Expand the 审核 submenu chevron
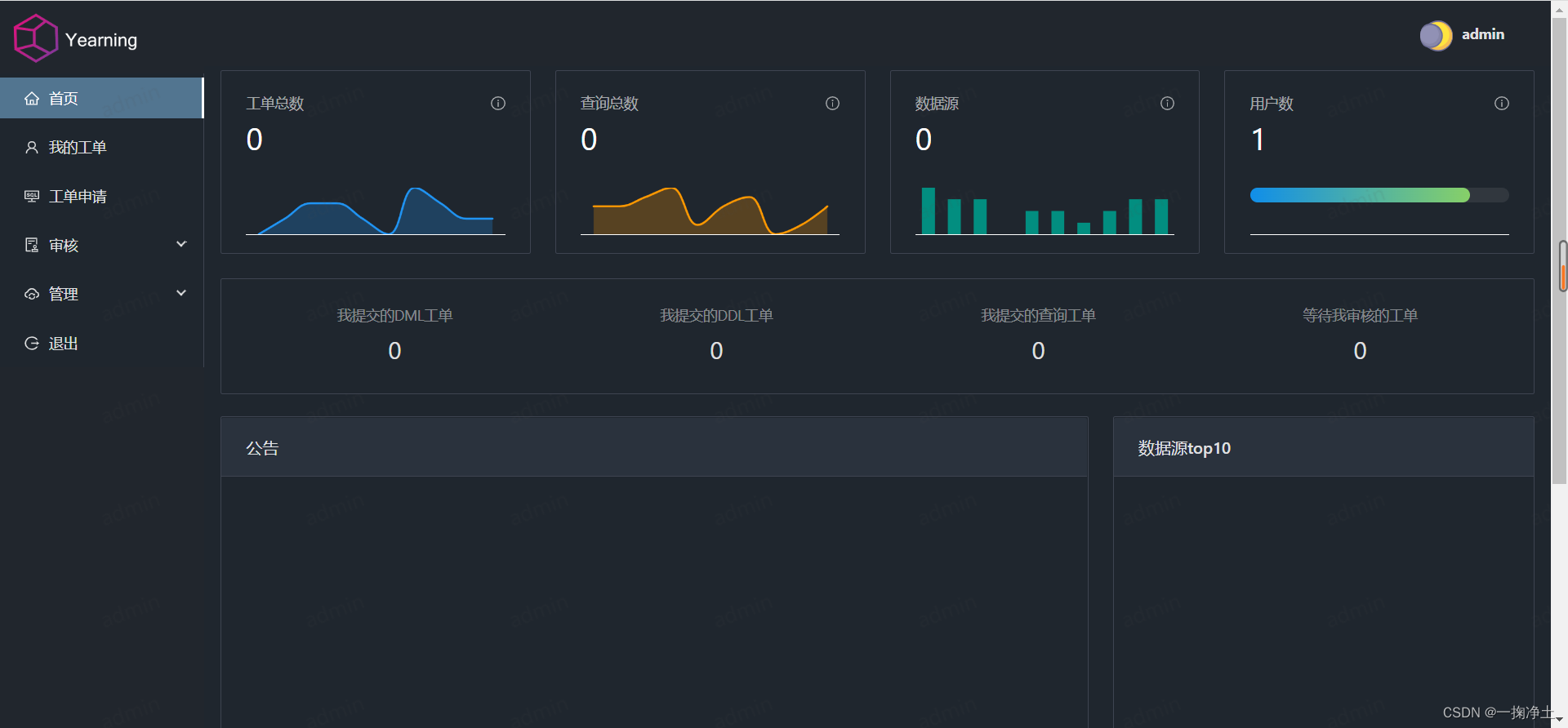This screenshot has height=728, width=1568. click(181, 244)
